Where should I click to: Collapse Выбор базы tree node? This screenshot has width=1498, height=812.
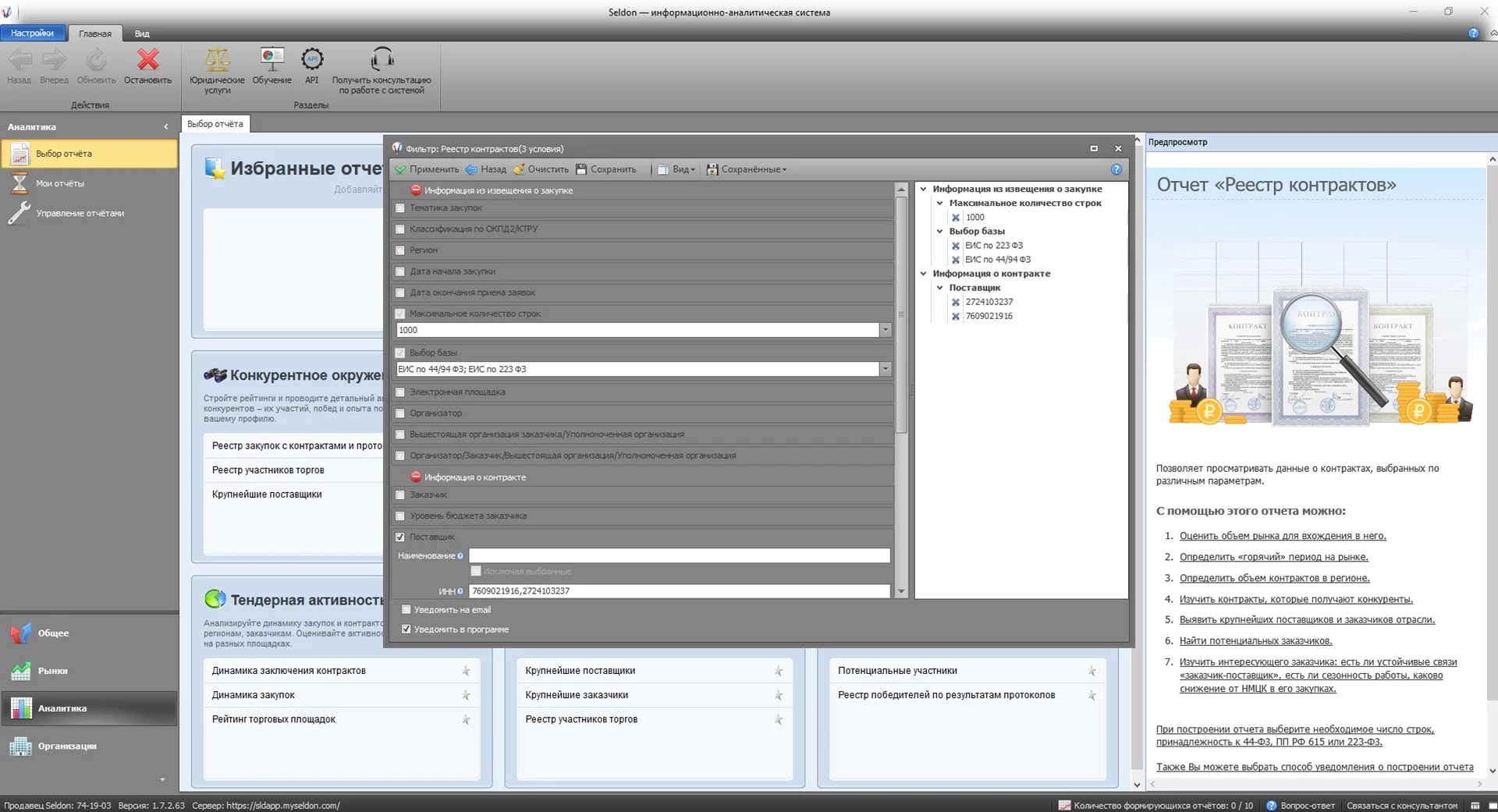click(939, 231)
